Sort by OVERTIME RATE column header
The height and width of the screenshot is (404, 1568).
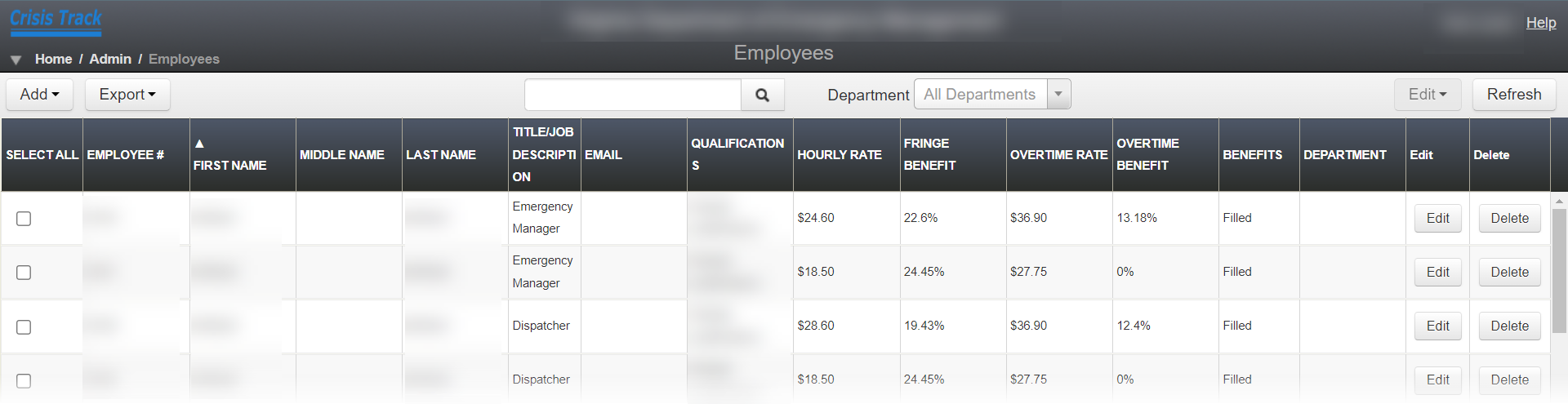coord(1059,155)
